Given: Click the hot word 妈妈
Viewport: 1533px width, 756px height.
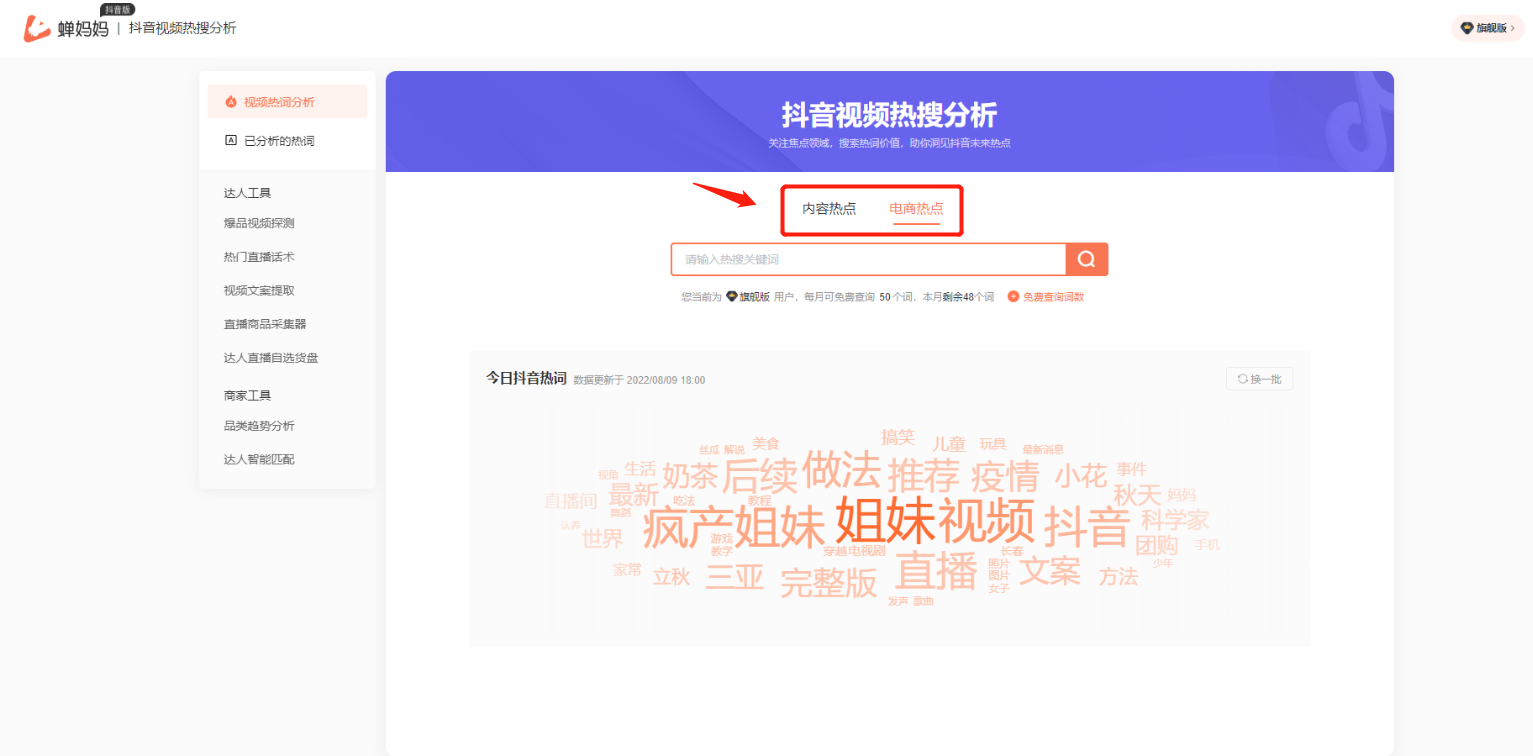Looking at the screenshot, I should (x=1181, y=494).
